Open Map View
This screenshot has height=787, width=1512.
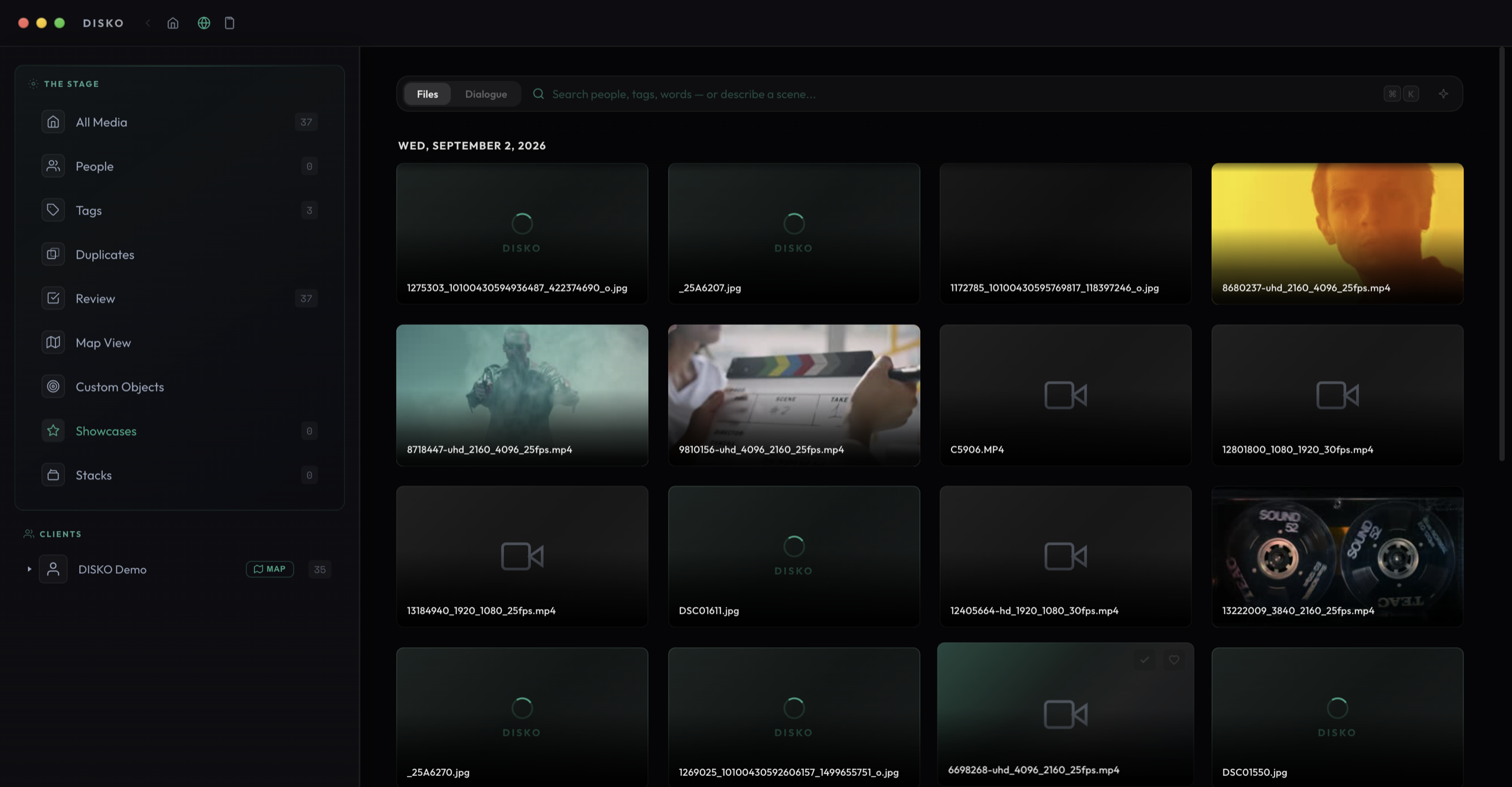(180, 343)
